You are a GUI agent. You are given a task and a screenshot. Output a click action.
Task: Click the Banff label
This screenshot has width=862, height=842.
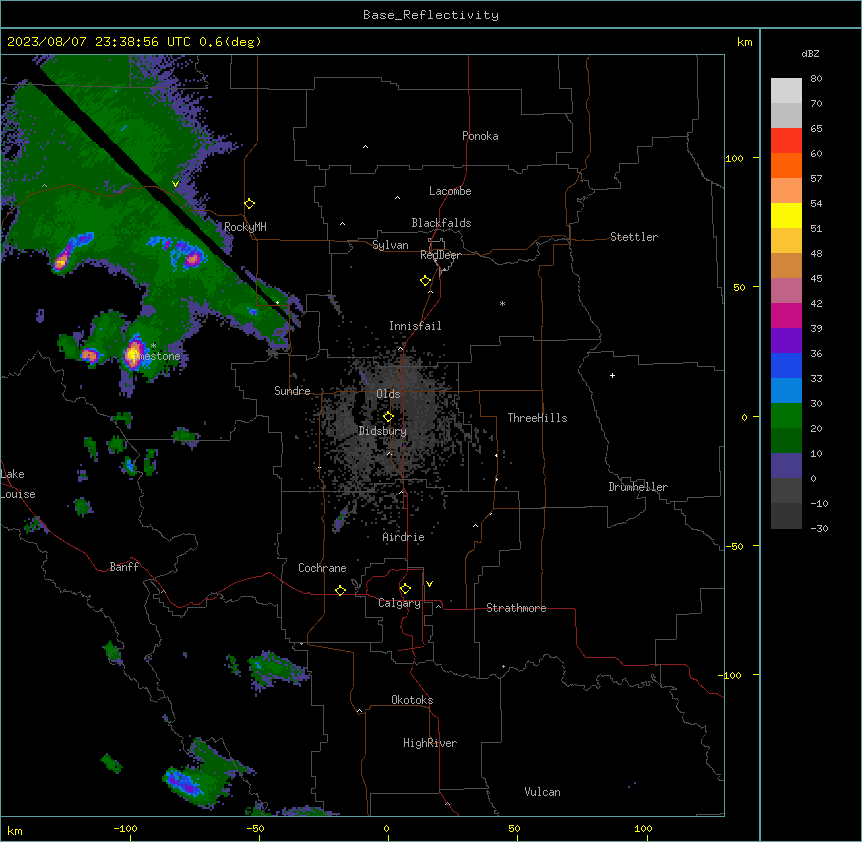[124, 567]
